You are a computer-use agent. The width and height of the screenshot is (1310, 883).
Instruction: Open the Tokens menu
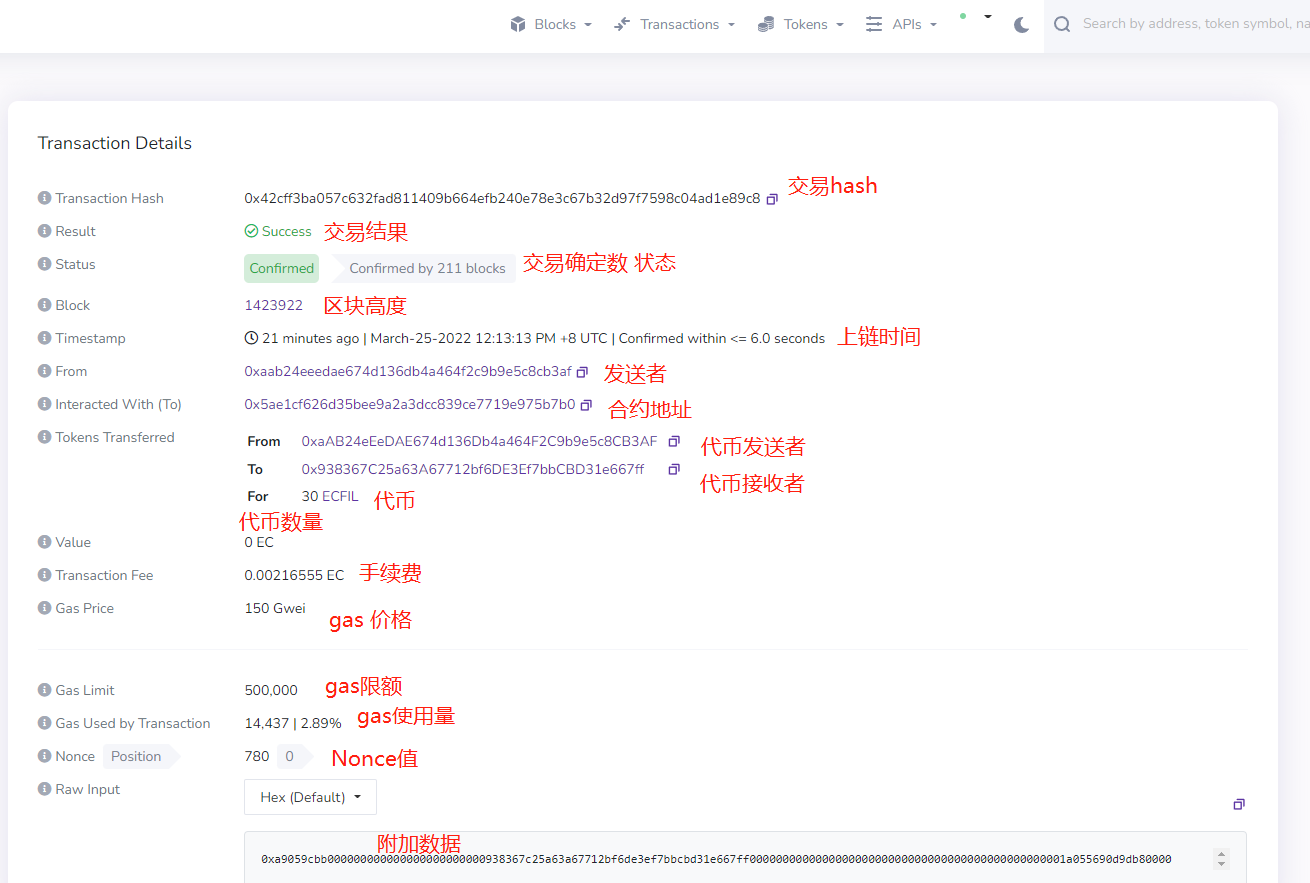[x=801, y=25]
